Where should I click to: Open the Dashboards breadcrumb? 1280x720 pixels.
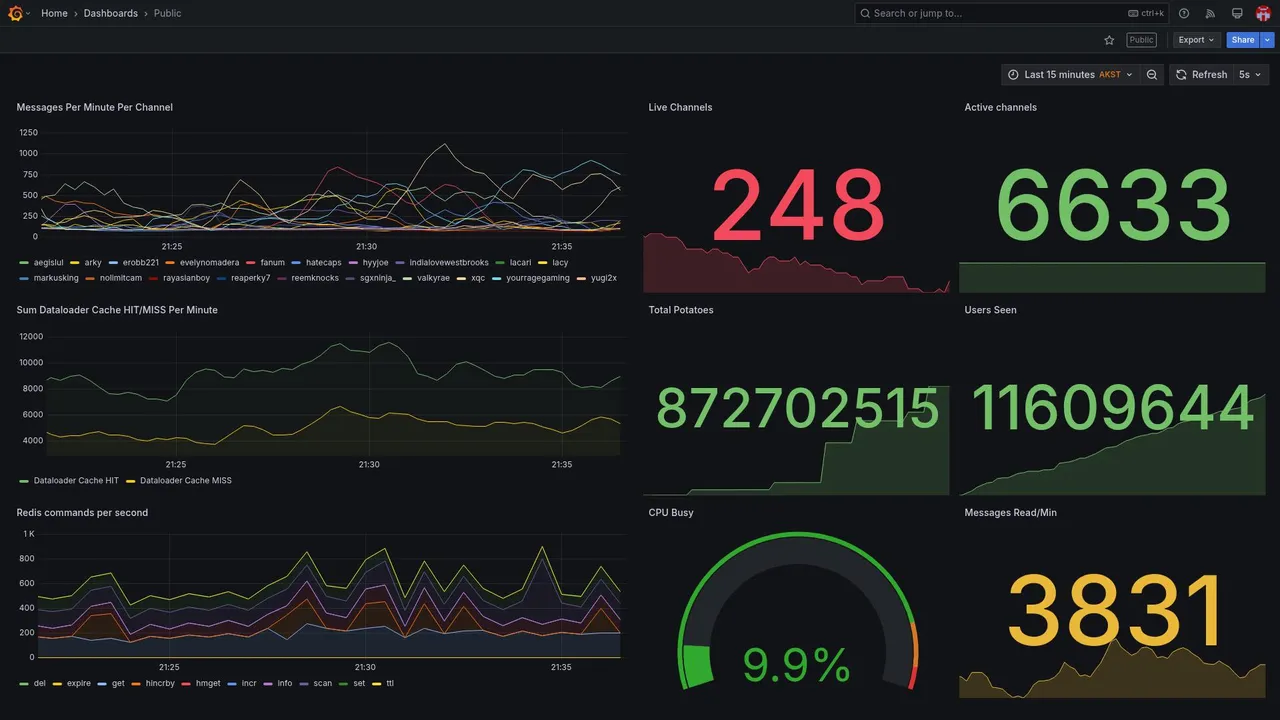pos(111,13)
